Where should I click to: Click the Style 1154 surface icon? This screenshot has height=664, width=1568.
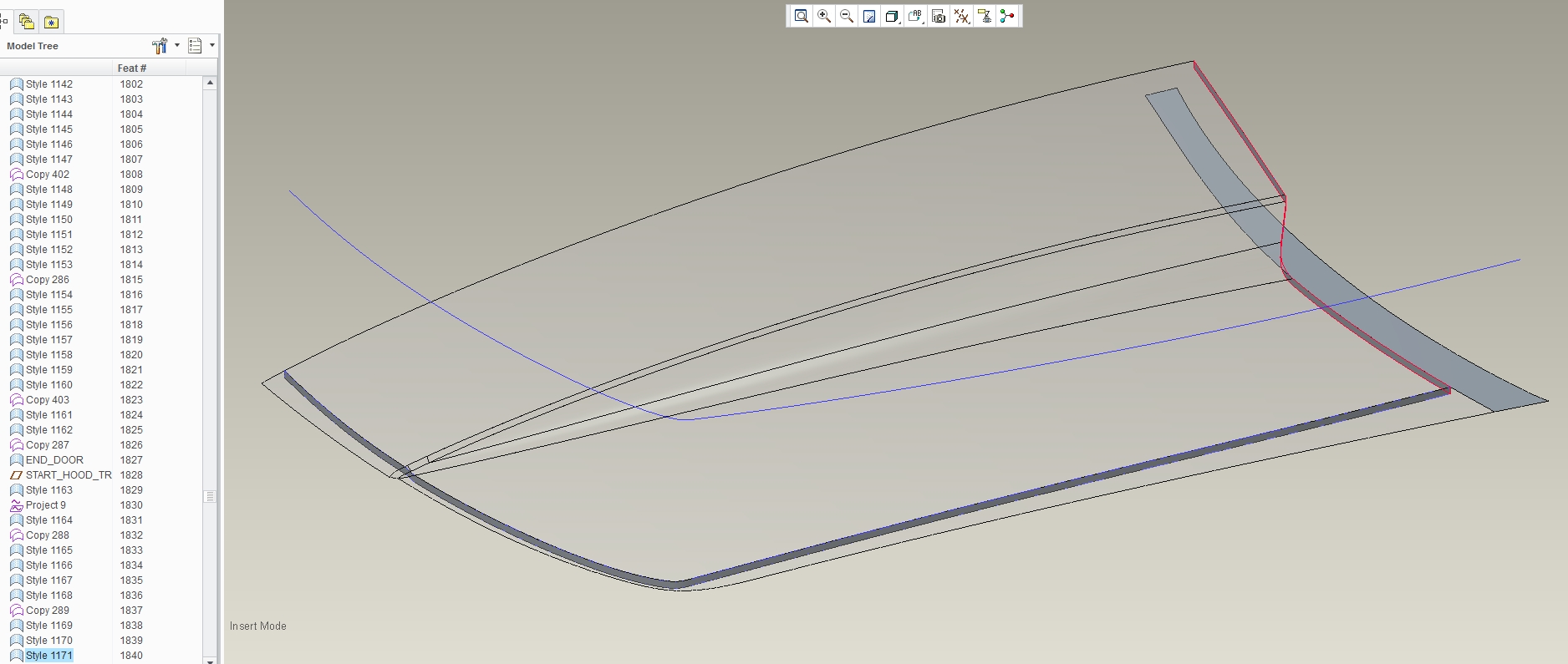[17, 295]
